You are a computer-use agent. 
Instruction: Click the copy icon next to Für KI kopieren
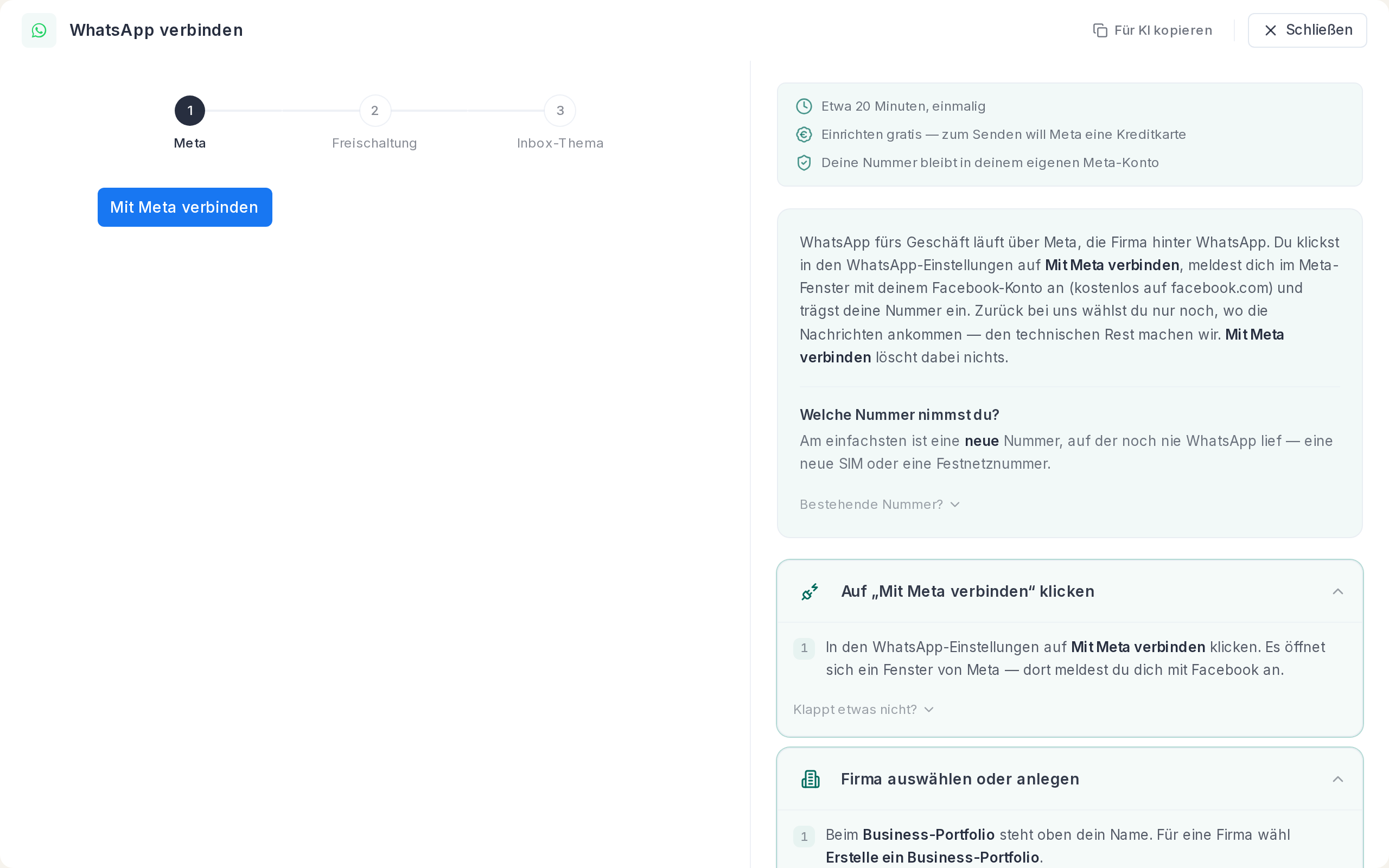tap(1100, 30)
